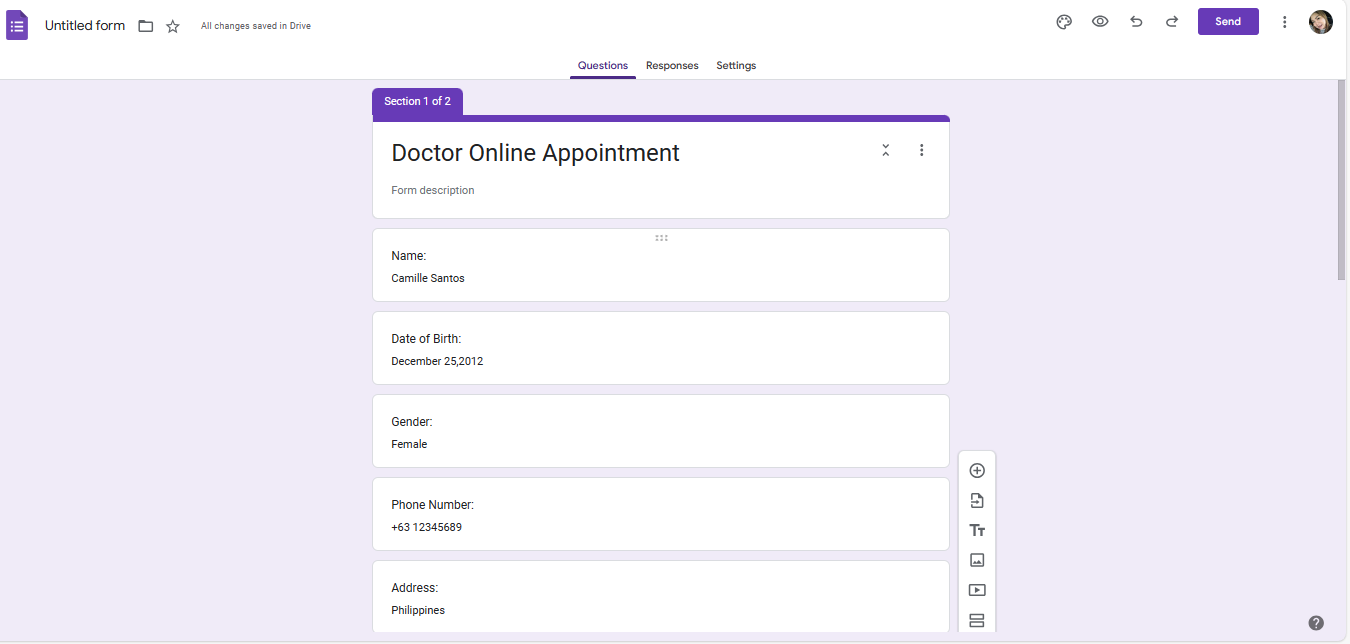Open the Google Forms home icon
This screenshot has height=644, width=1350.
[17, 25]
